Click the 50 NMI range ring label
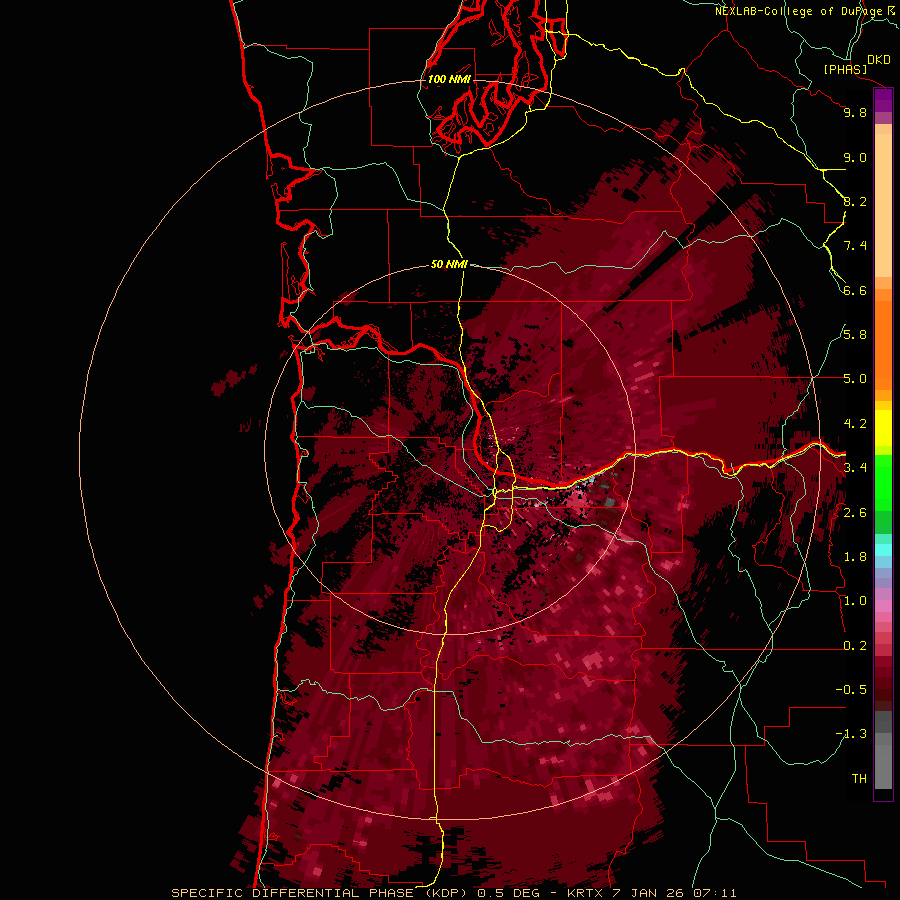 (x=449, y=264)
